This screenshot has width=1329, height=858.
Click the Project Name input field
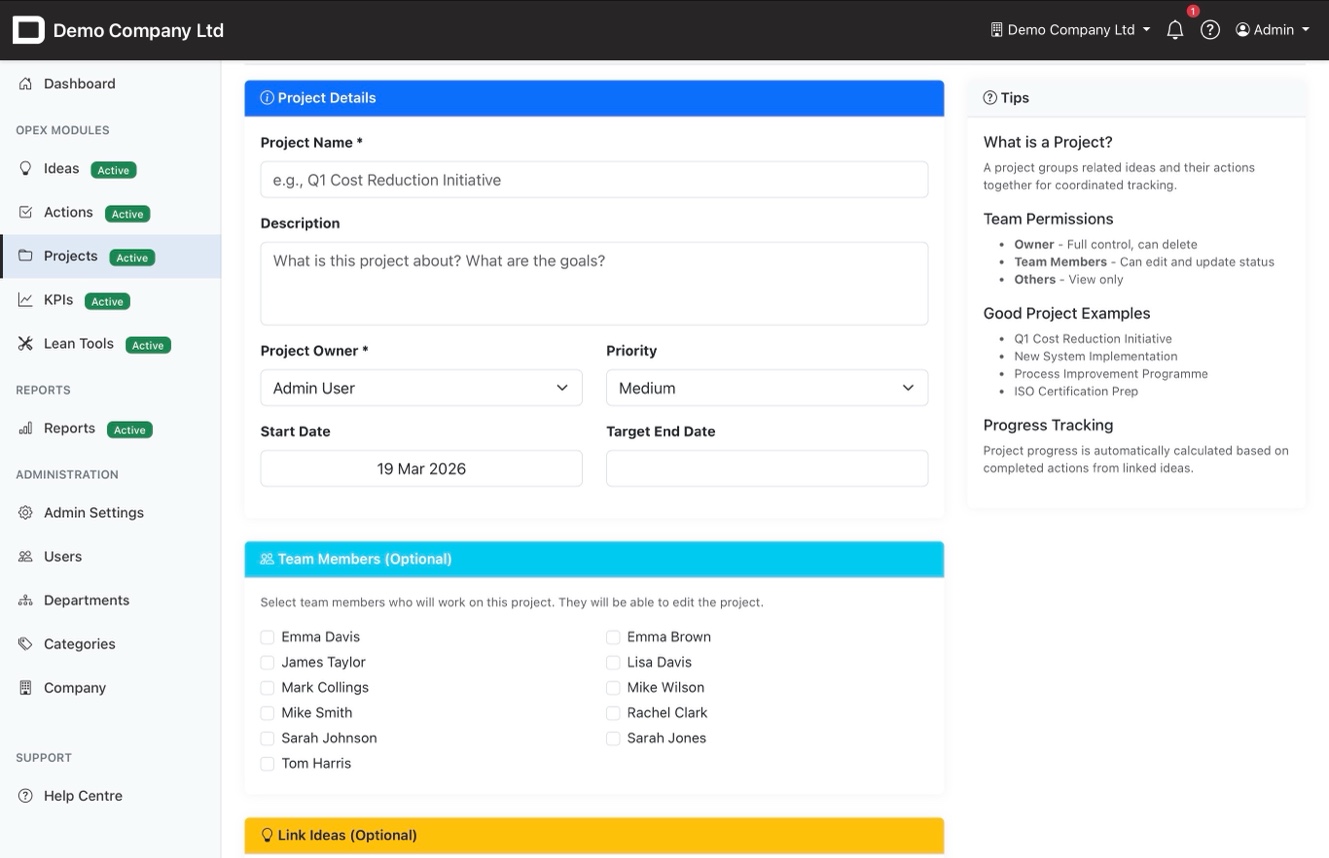594,180
